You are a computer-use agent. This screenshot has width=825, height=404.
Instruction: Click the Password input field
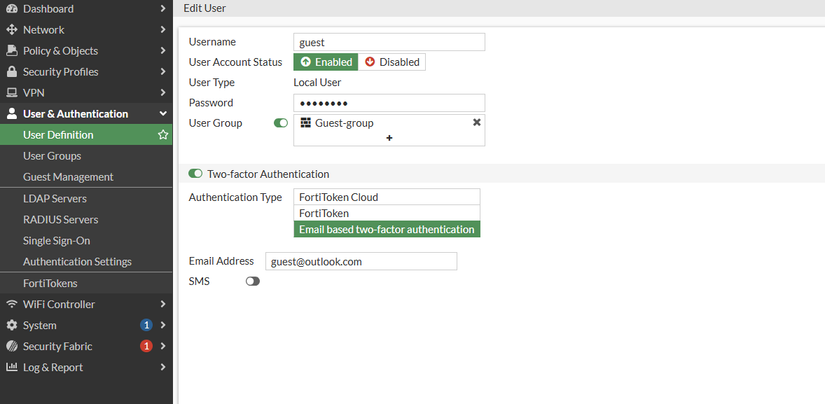point(389,103)
